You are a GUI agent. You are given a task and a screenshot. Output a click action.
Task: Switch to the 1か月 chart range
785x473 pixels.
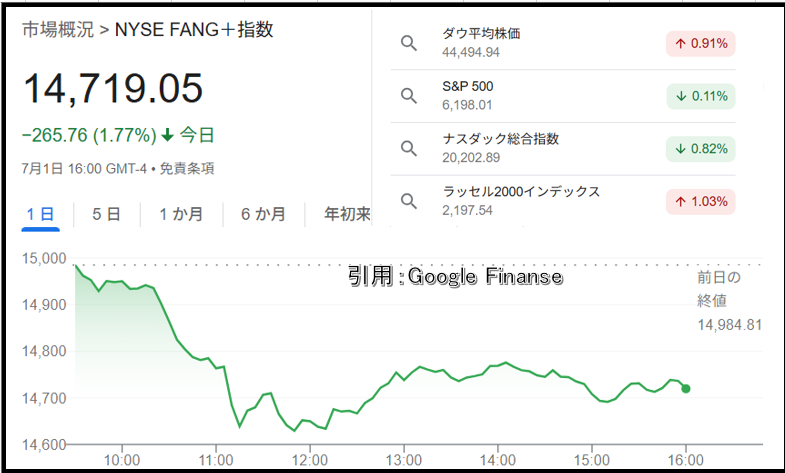coord(181,214)
